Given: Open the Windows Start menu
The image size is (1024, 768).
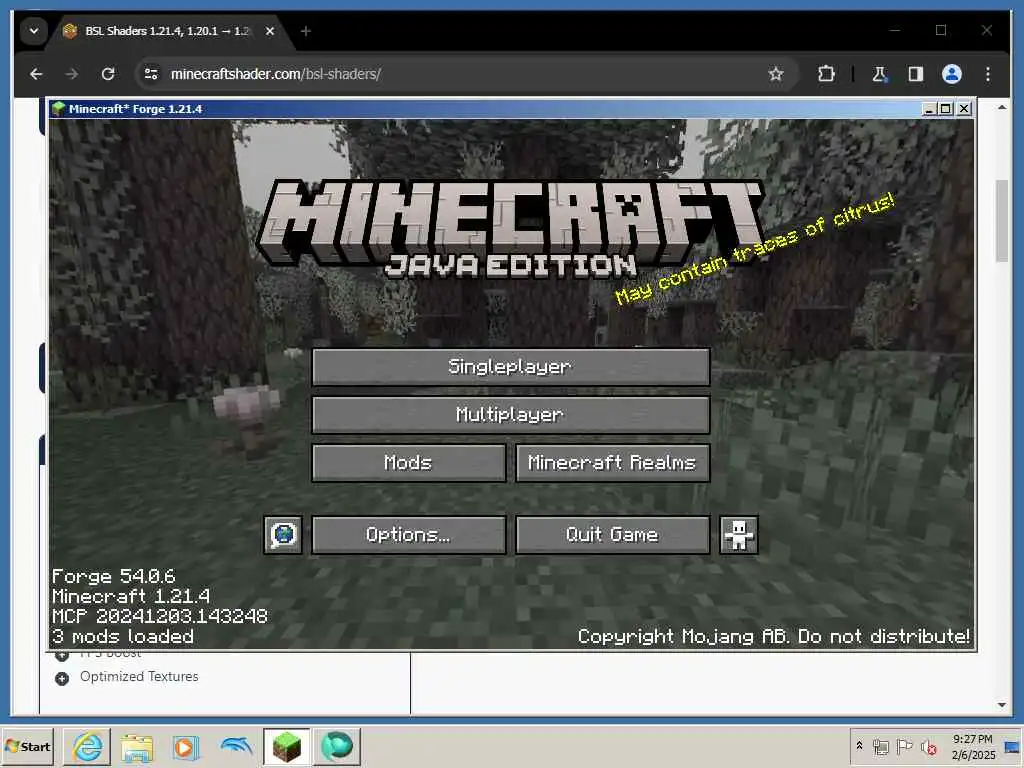Looking at the screenshot, I should [27, 746].
